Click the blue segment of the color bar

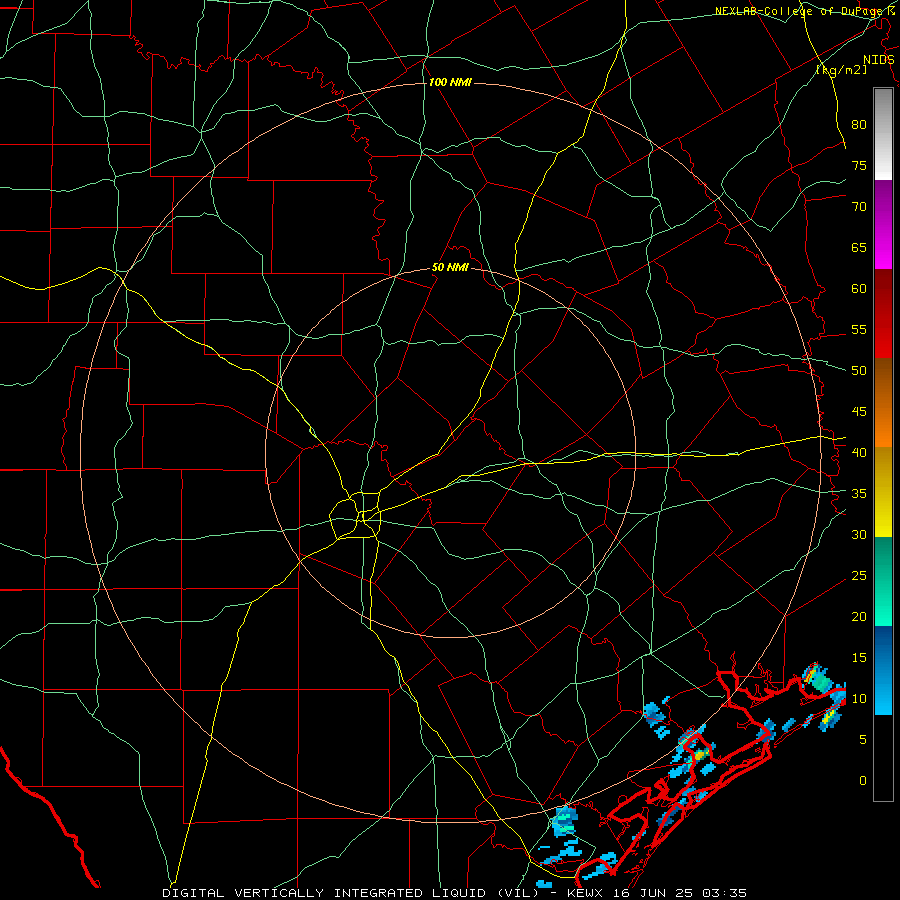click(883, 670)
